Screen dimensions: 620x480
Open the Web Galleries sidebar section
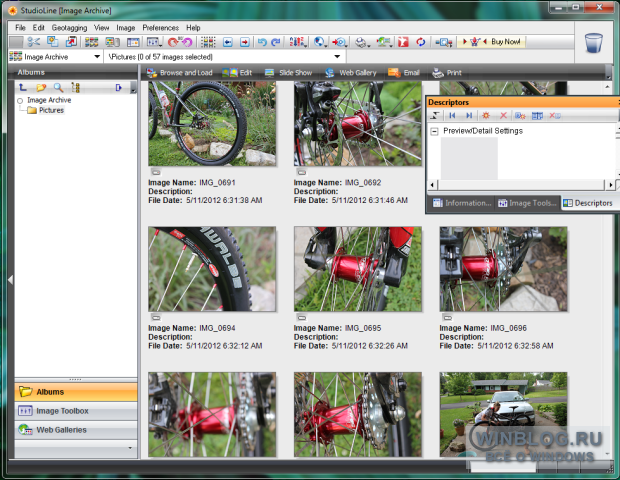[x=76, y=430]
